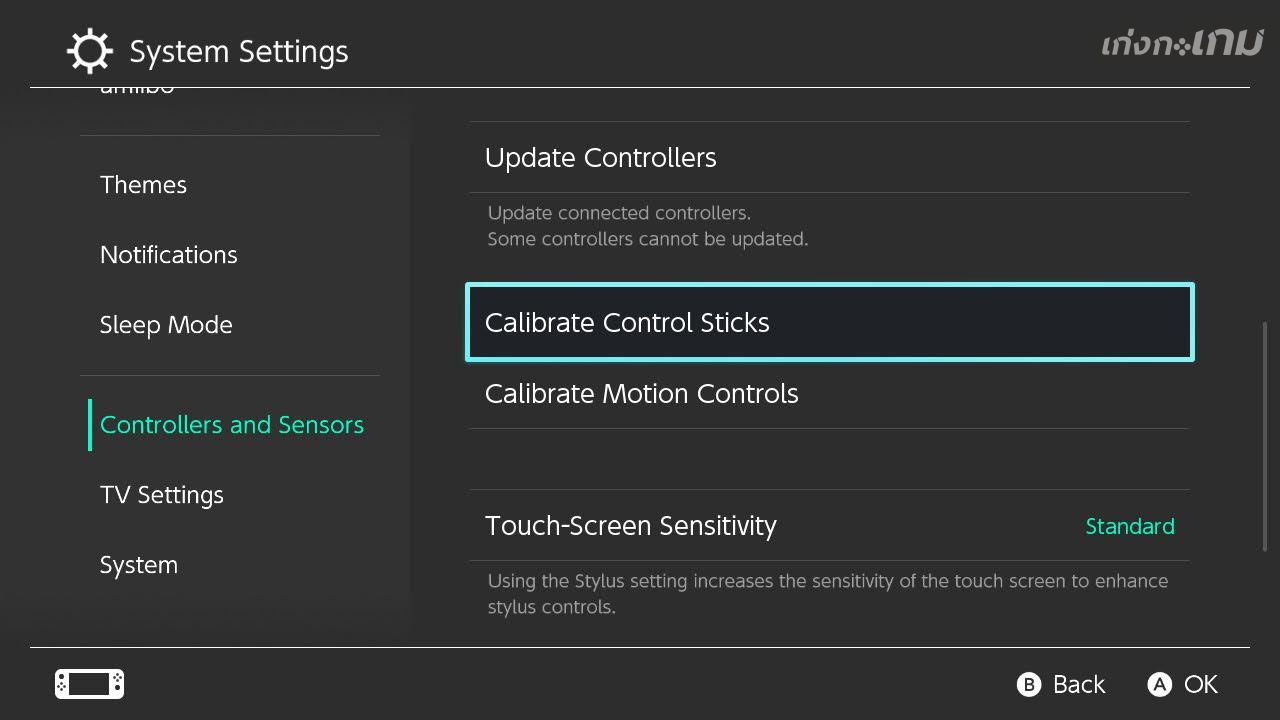This screenshot has height=720, width=1280.
Task: Click the handheld console icon
Action: point(89,684)
